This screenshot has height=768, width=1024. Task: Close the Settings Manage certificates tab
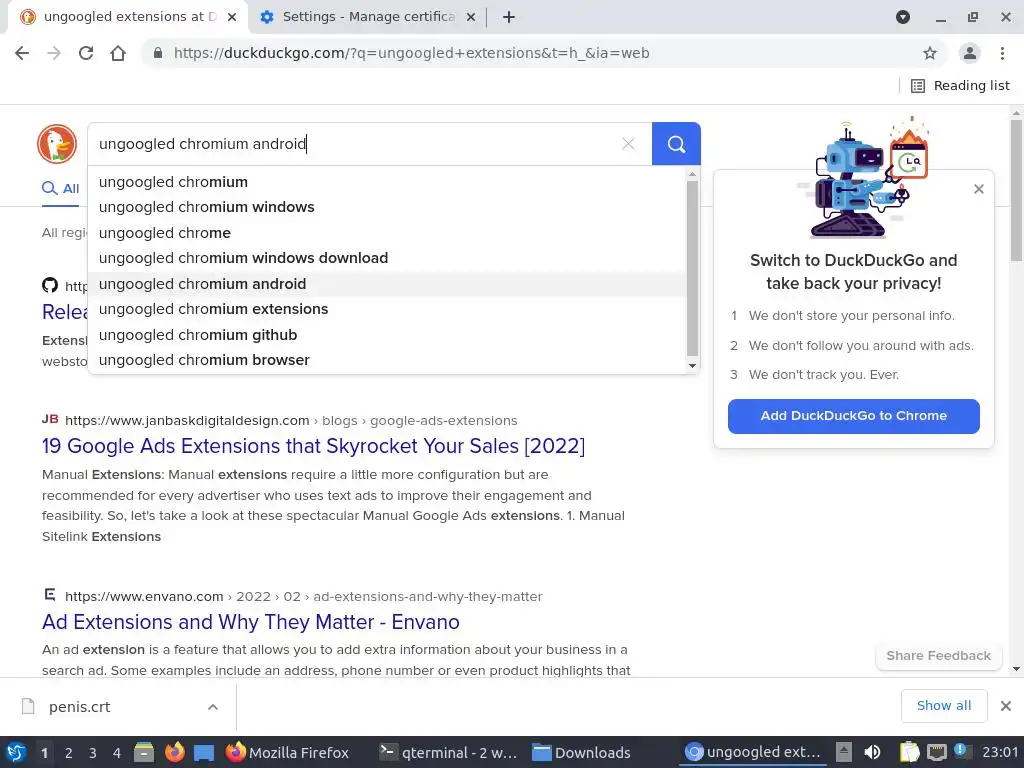(471, 17)
